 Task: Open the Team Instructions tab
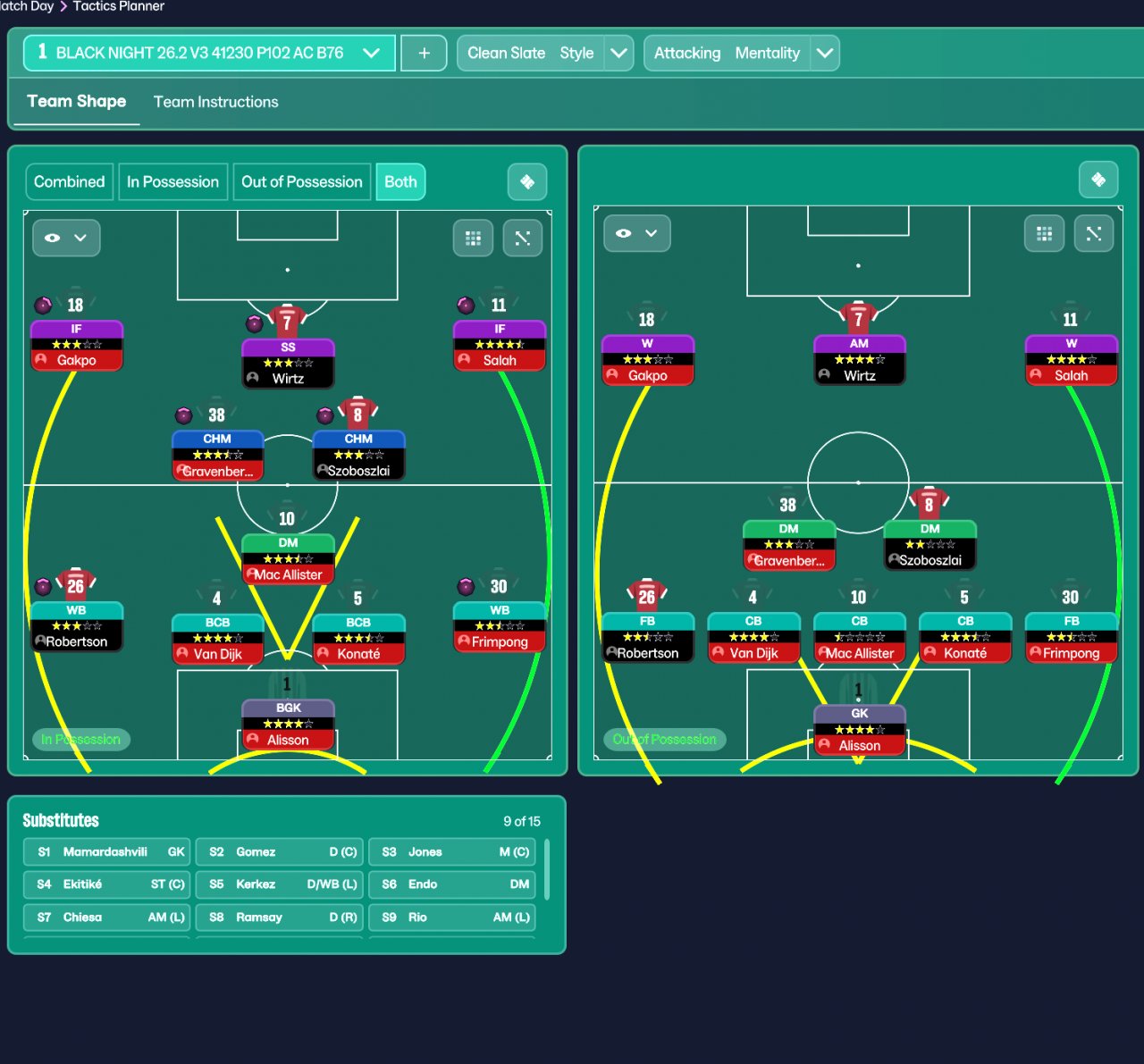click(215, 102)
